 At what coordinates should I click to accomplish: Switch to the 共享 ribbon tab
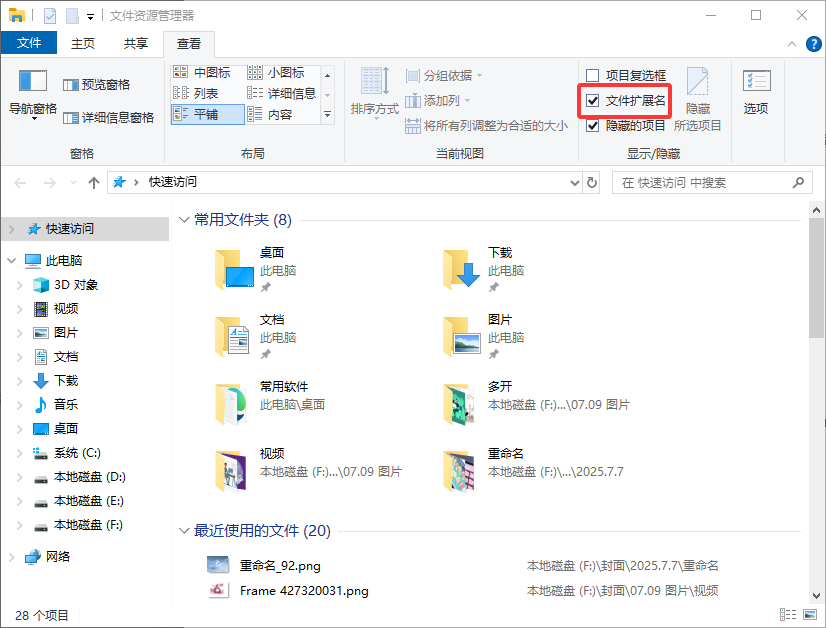tap(136, 43)
